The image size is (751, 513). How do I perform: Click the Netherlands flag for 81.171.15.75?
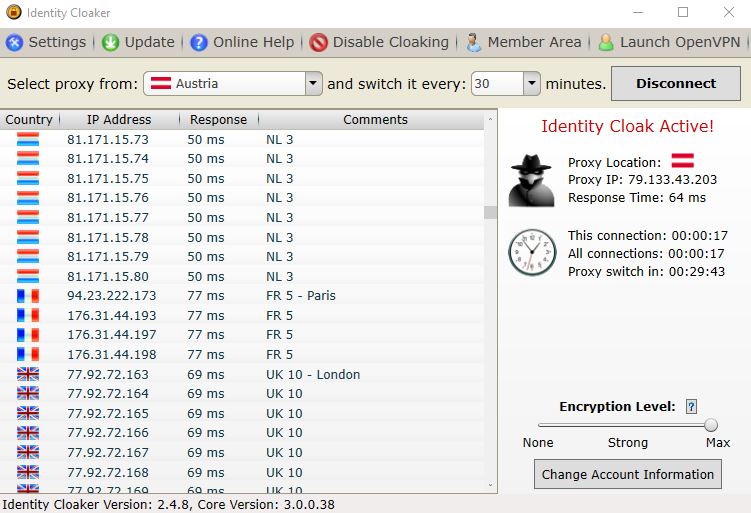click(28, 178)
